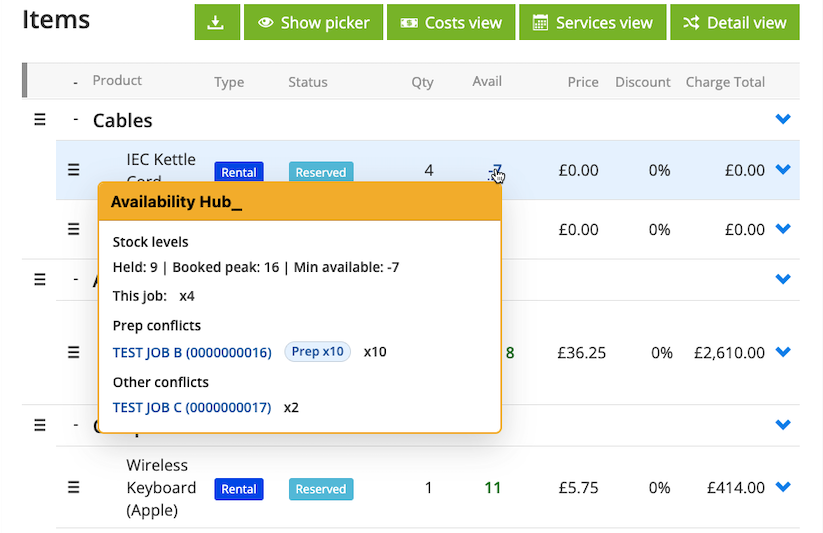
Task: Click Status column header
Action: (308, 82)
